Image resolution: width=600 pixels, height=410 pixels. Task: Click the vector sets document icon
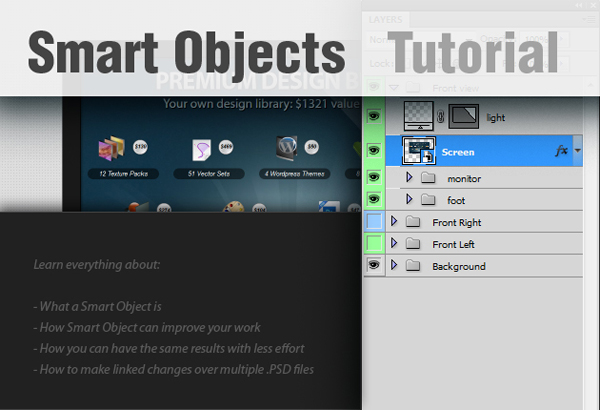coord(202,150)
